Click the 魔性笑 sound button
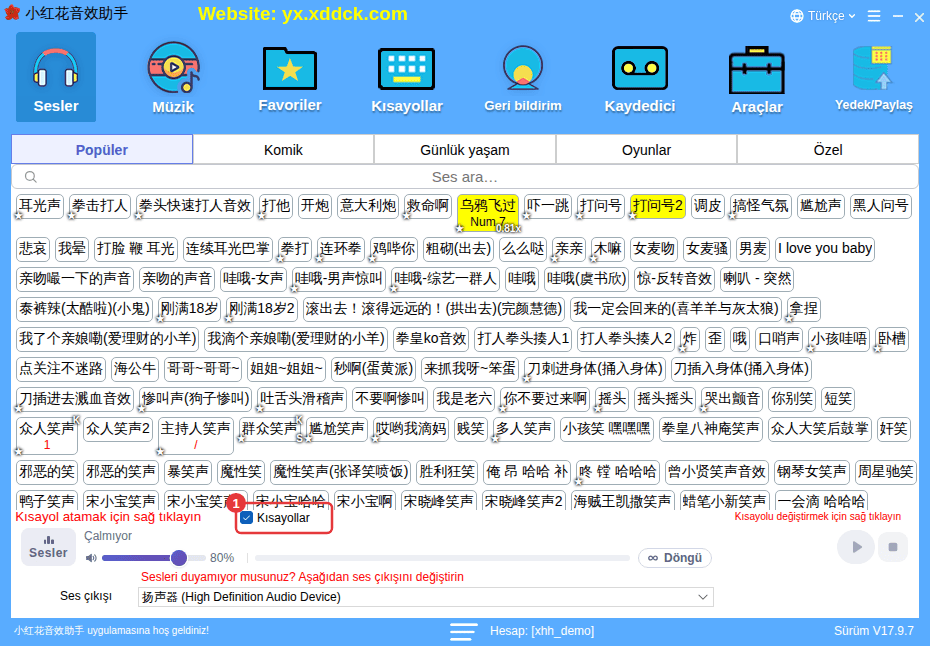The height and width of the screenshot is (646, 930). click(241, 472)
